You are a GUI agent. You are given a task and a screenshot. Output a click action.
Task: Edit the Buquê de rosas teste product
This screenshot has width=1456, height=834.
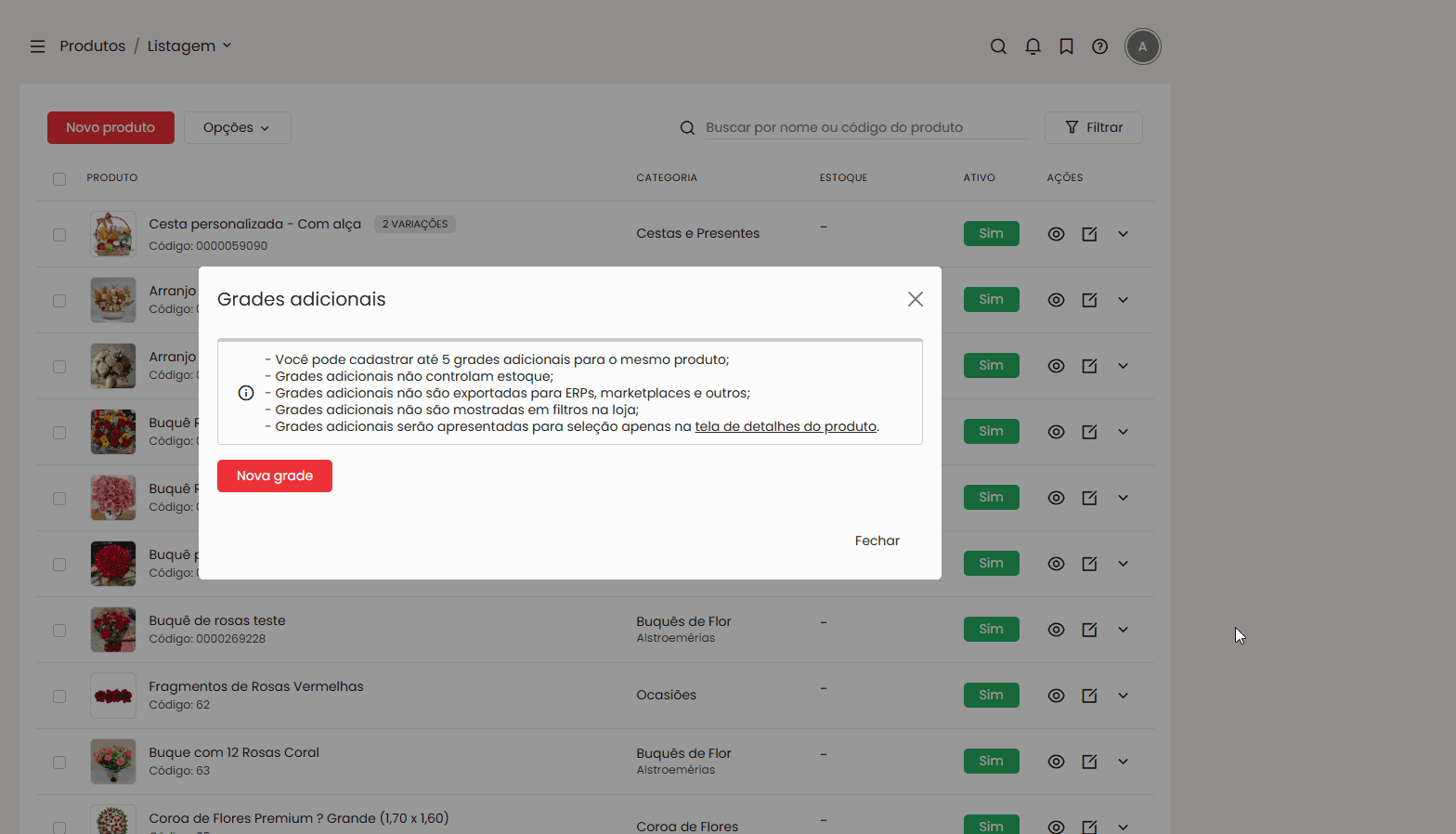1089,630
